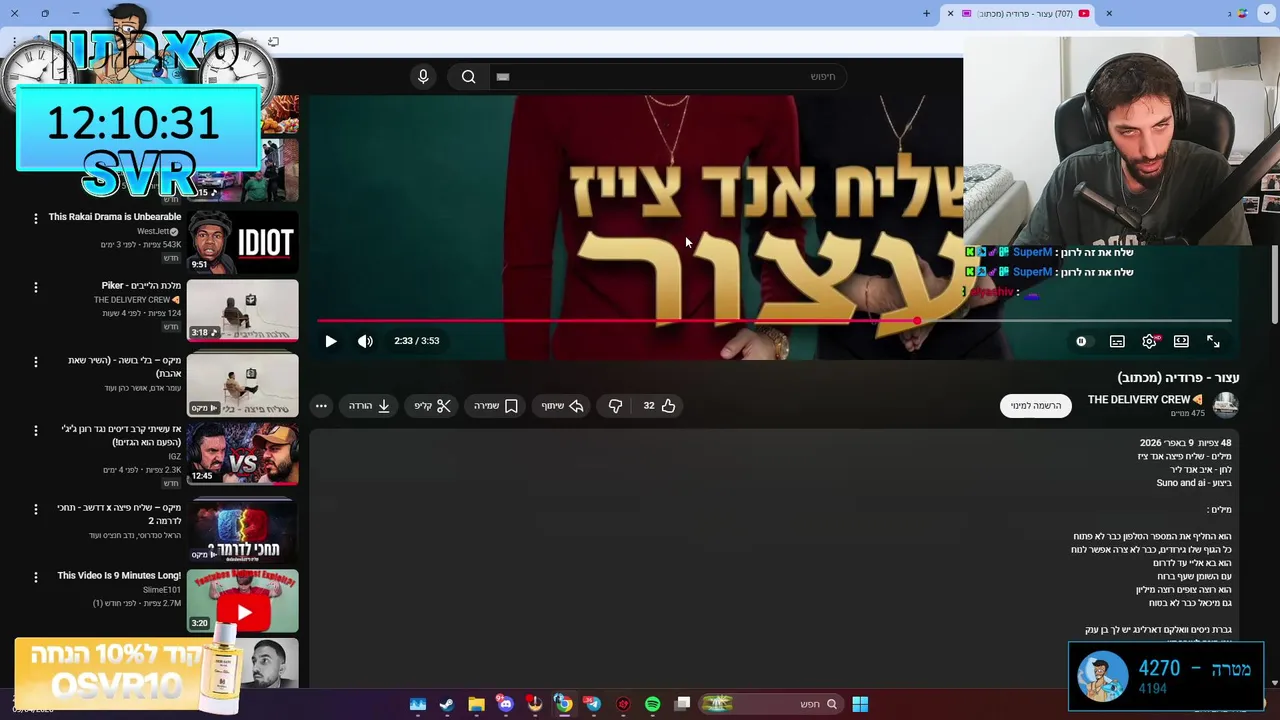Viewport: 1280px width, 720px height.
Task: Open Google Chrome from the taskbar
Action: (564, 704)
